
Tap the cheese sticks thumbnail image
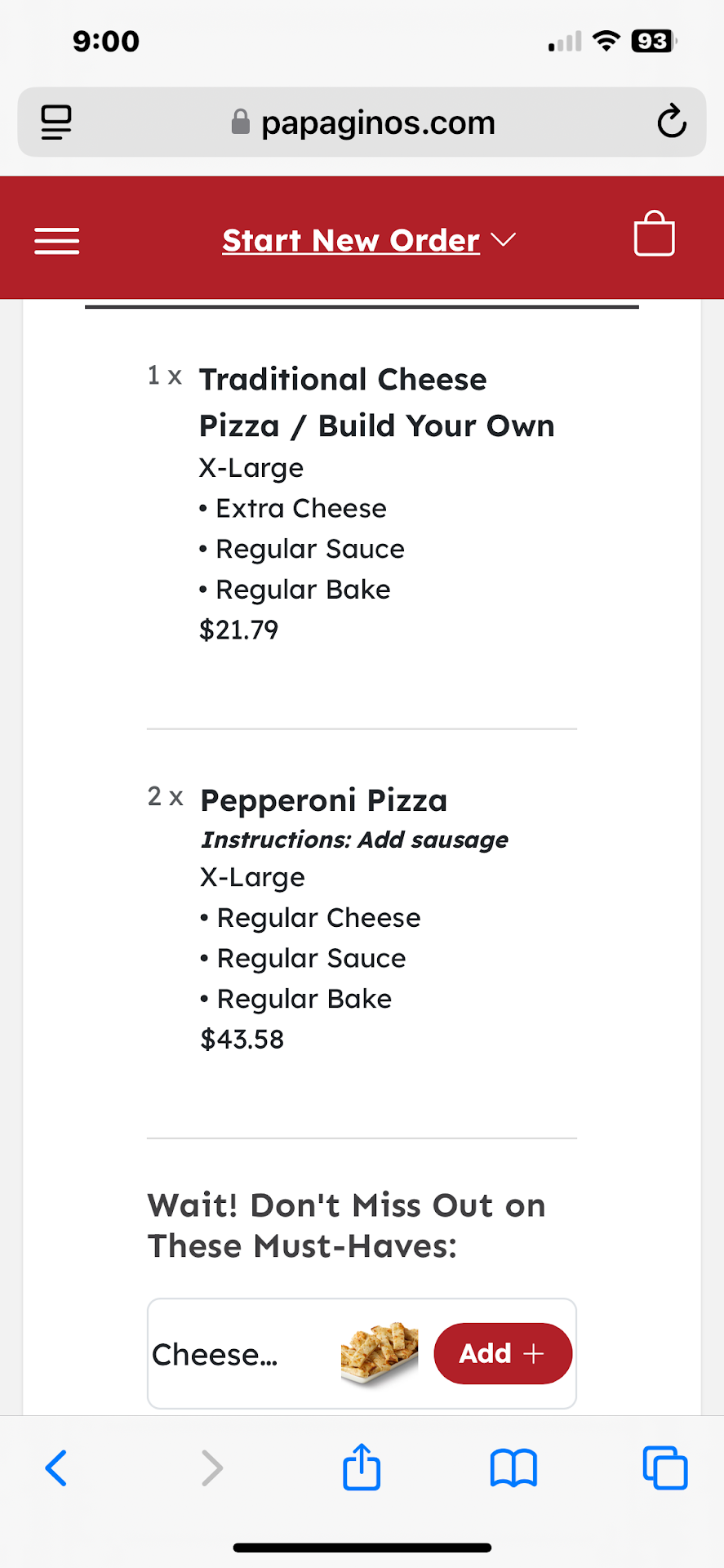tap(379, 1353)
